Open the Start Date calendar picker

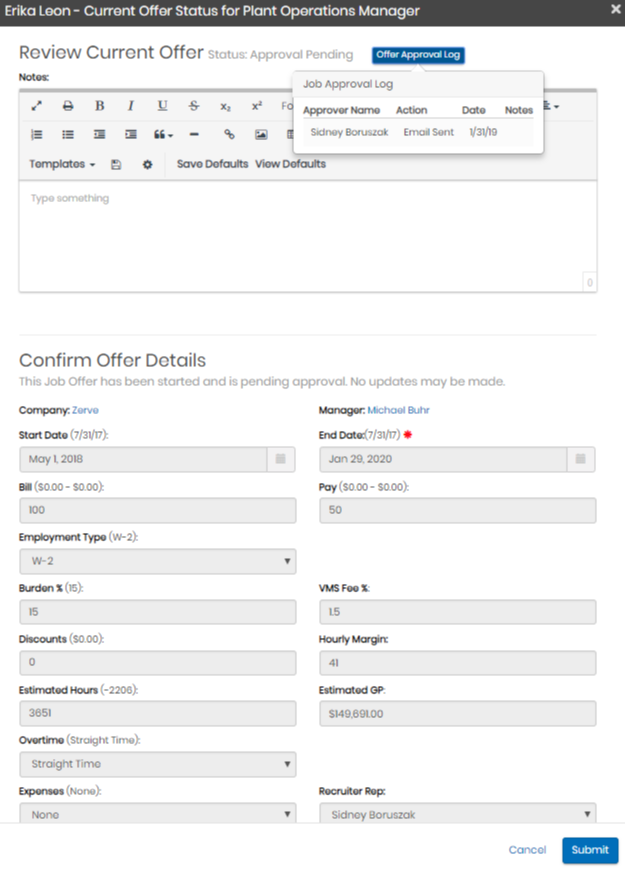pos(281,459)
